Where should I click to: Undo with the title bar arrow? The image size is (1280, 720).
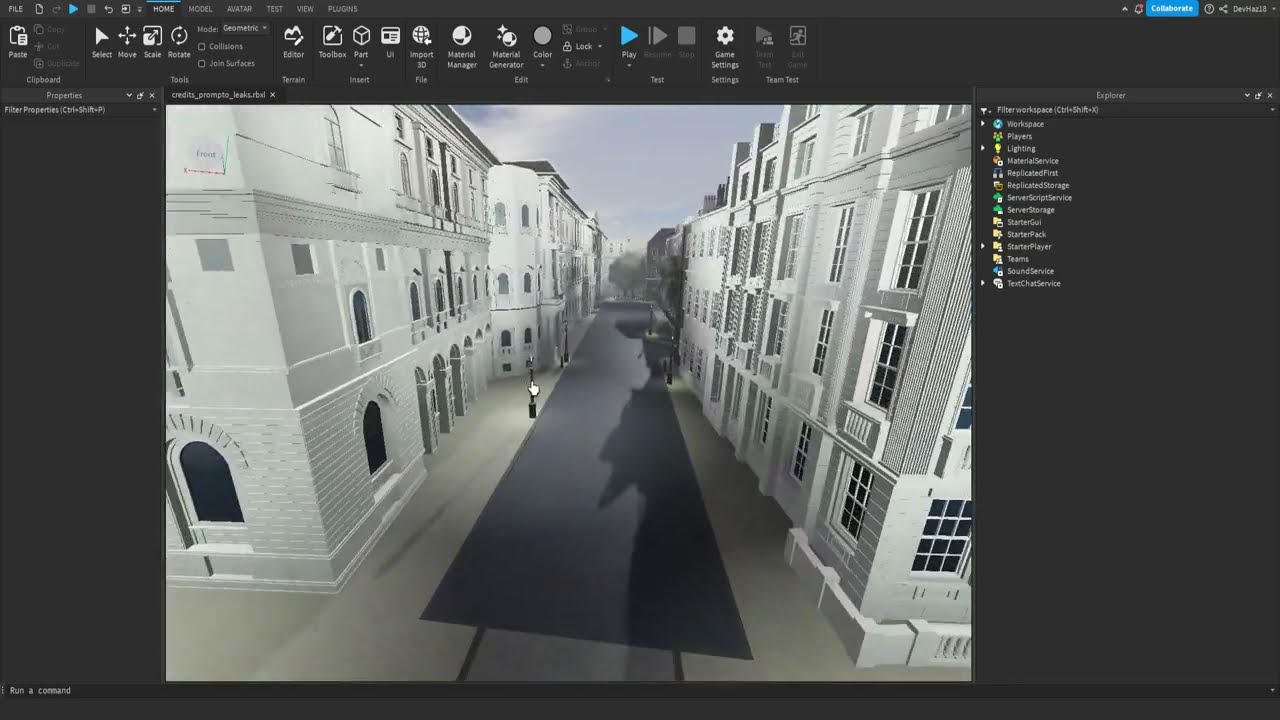pyautogui.click(x=108, y=9)
